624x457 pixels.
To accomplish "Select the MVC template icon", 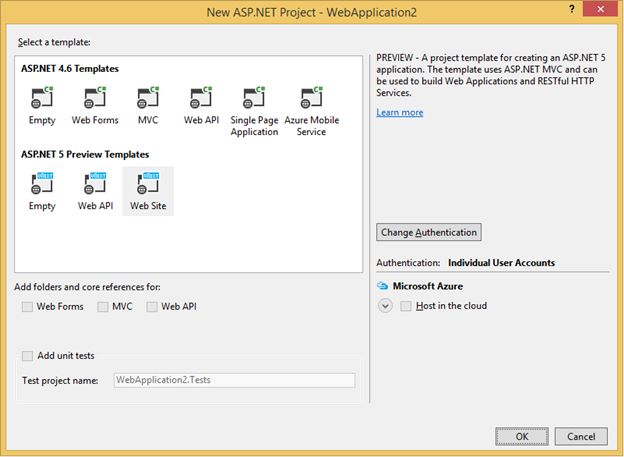I will (x=148, y=98).
